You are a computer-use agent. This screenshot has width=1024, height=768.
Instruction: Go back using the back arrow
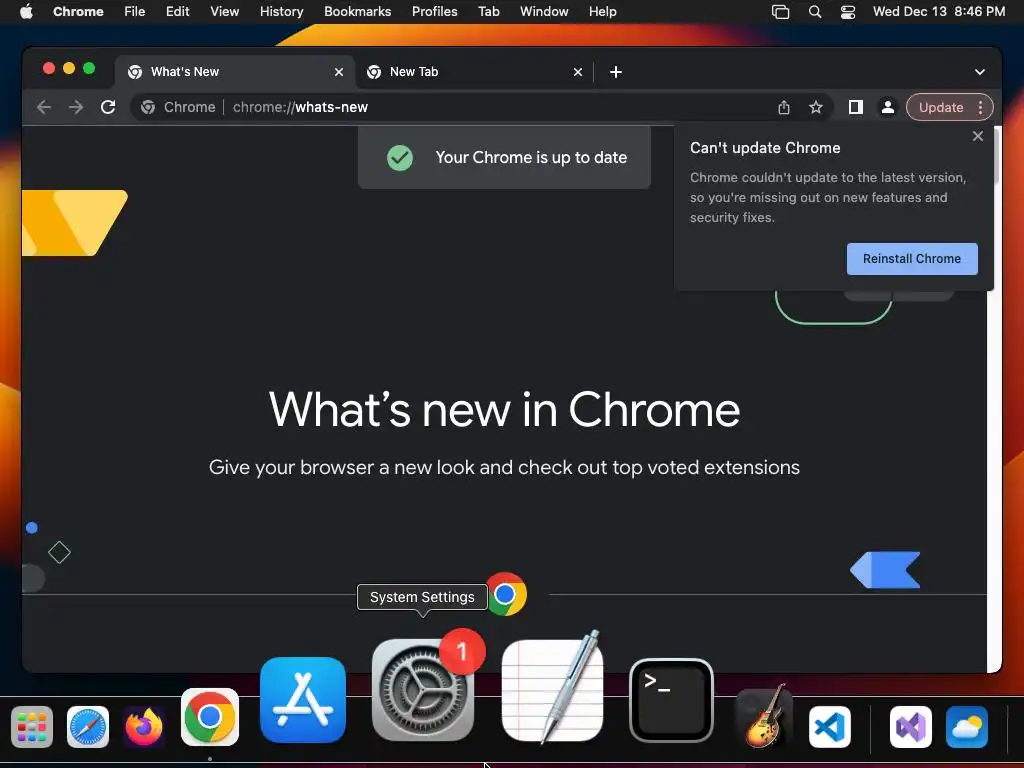click(x=44, y=107)
